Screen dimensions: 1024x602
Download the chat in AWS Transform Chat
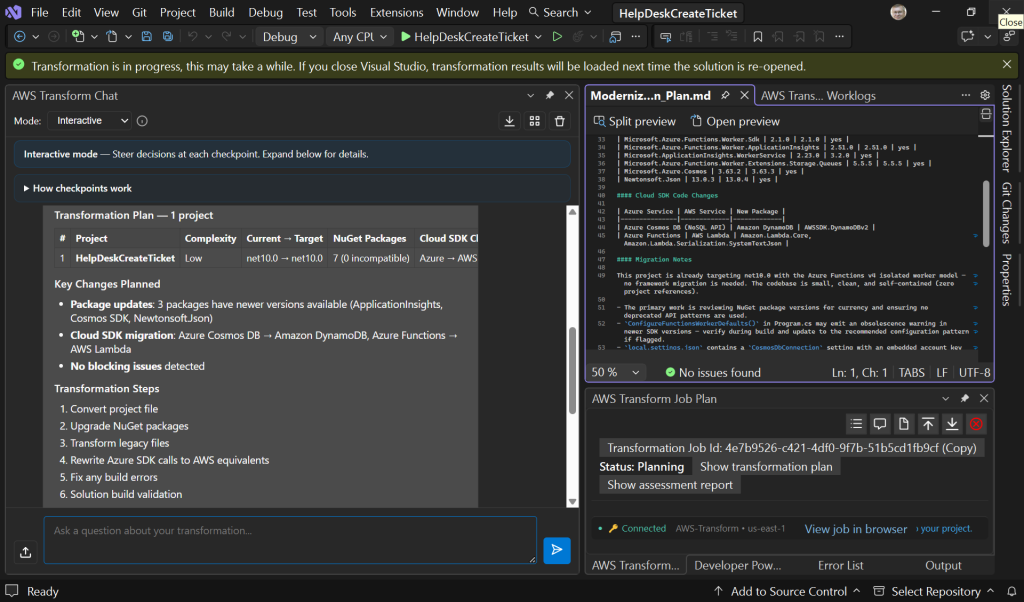click(509, 121)
